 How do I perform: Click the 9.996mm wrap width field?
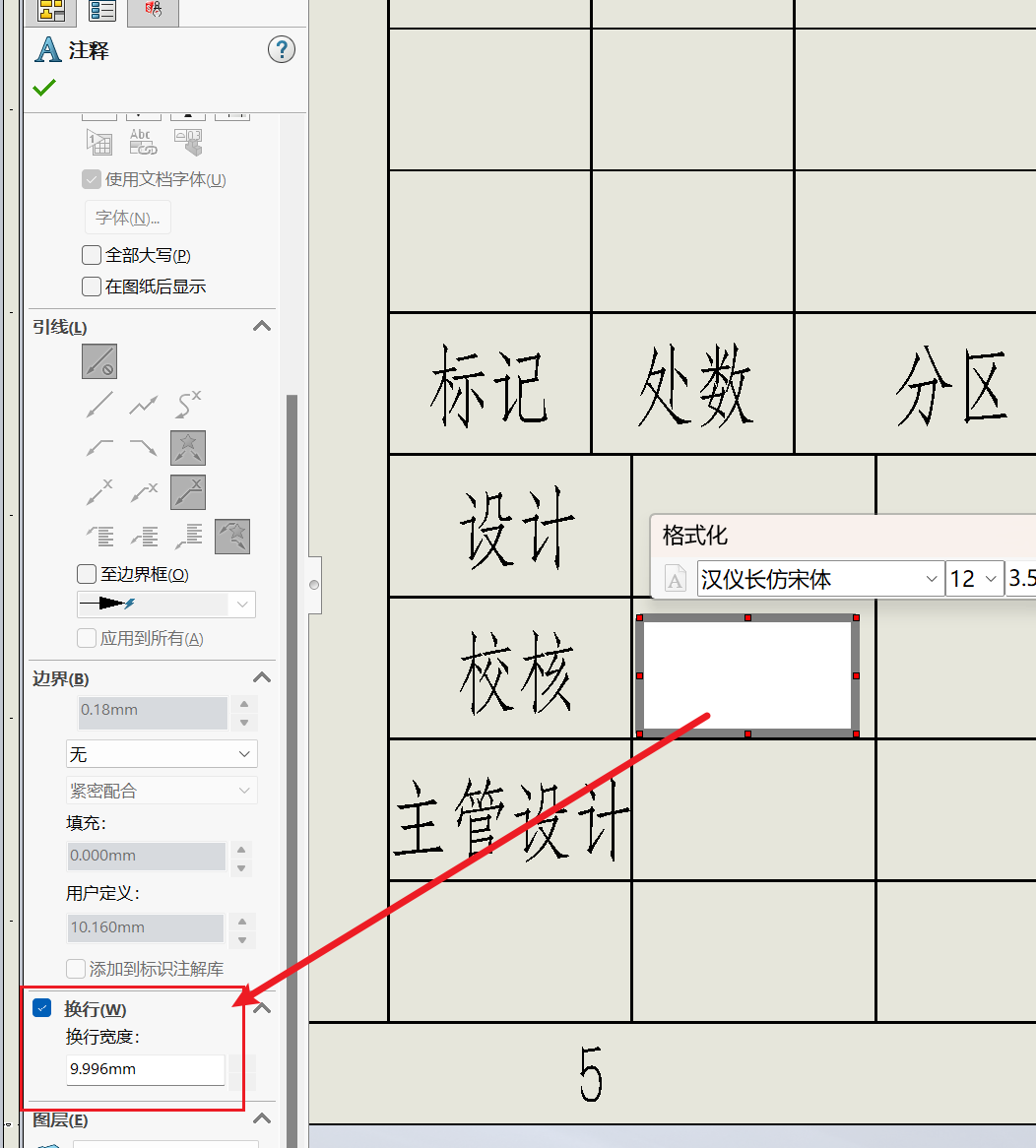tap(146, 1069)
